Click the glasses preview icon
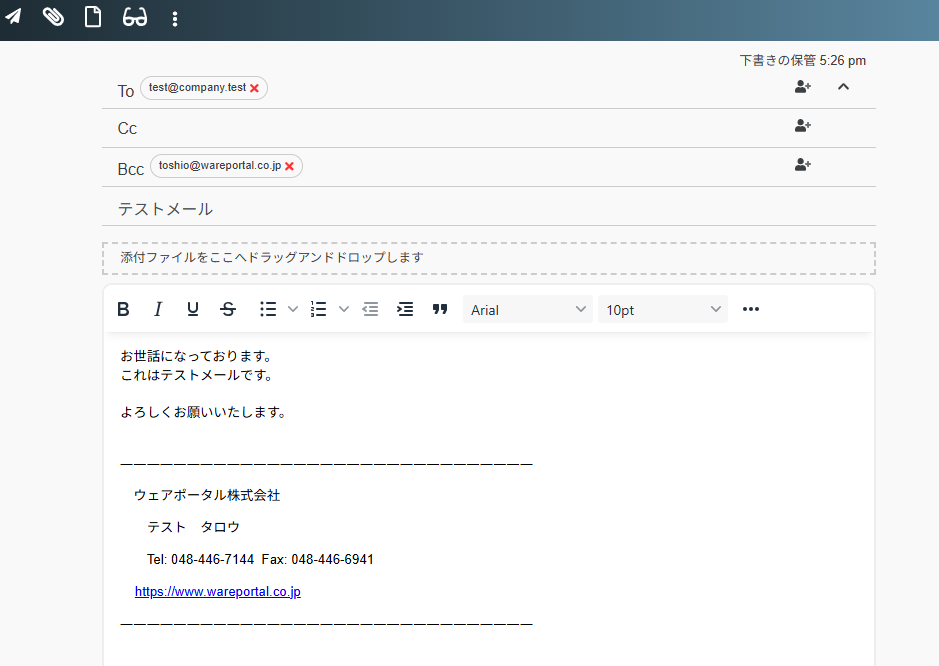The image size is (939, 666). (135, 17)
